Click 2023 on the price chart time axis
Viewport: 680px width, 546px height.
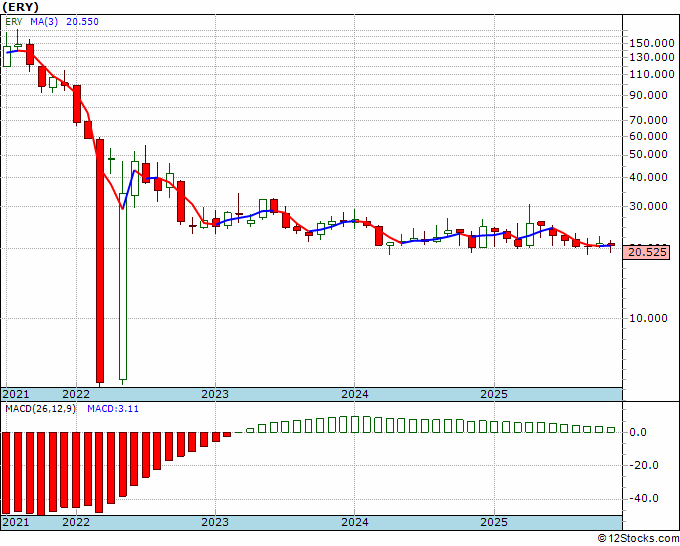coord(215,394)
